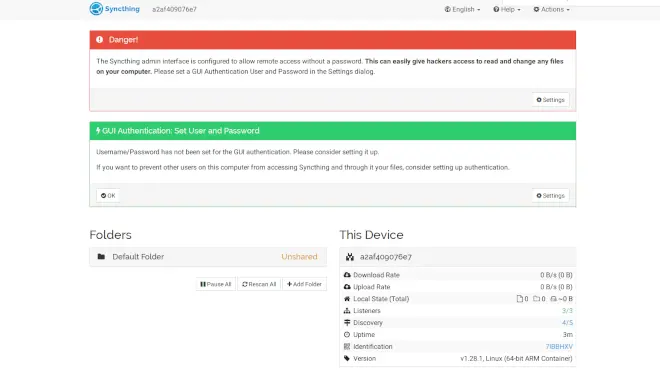Click the Danger! alert header
This screenshot has height=371, width=660.
[333, 40]
